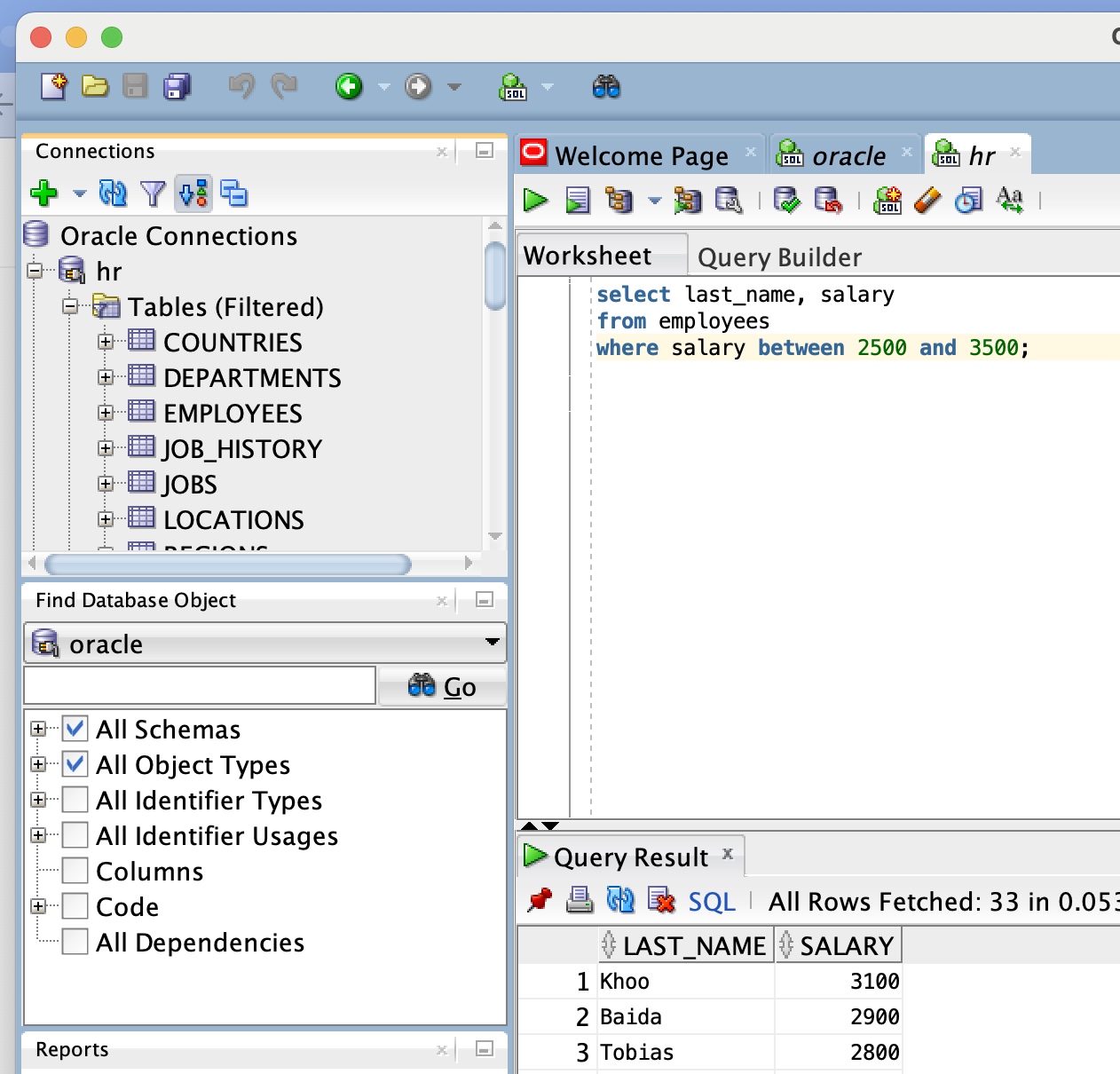
Task: Expand the COUNTRIES table node
Action: pos(106,342)
